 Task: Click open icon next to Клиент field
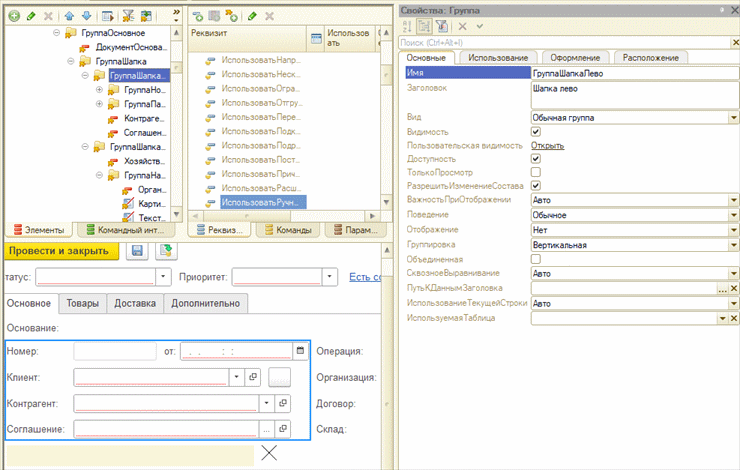point(253,377)
